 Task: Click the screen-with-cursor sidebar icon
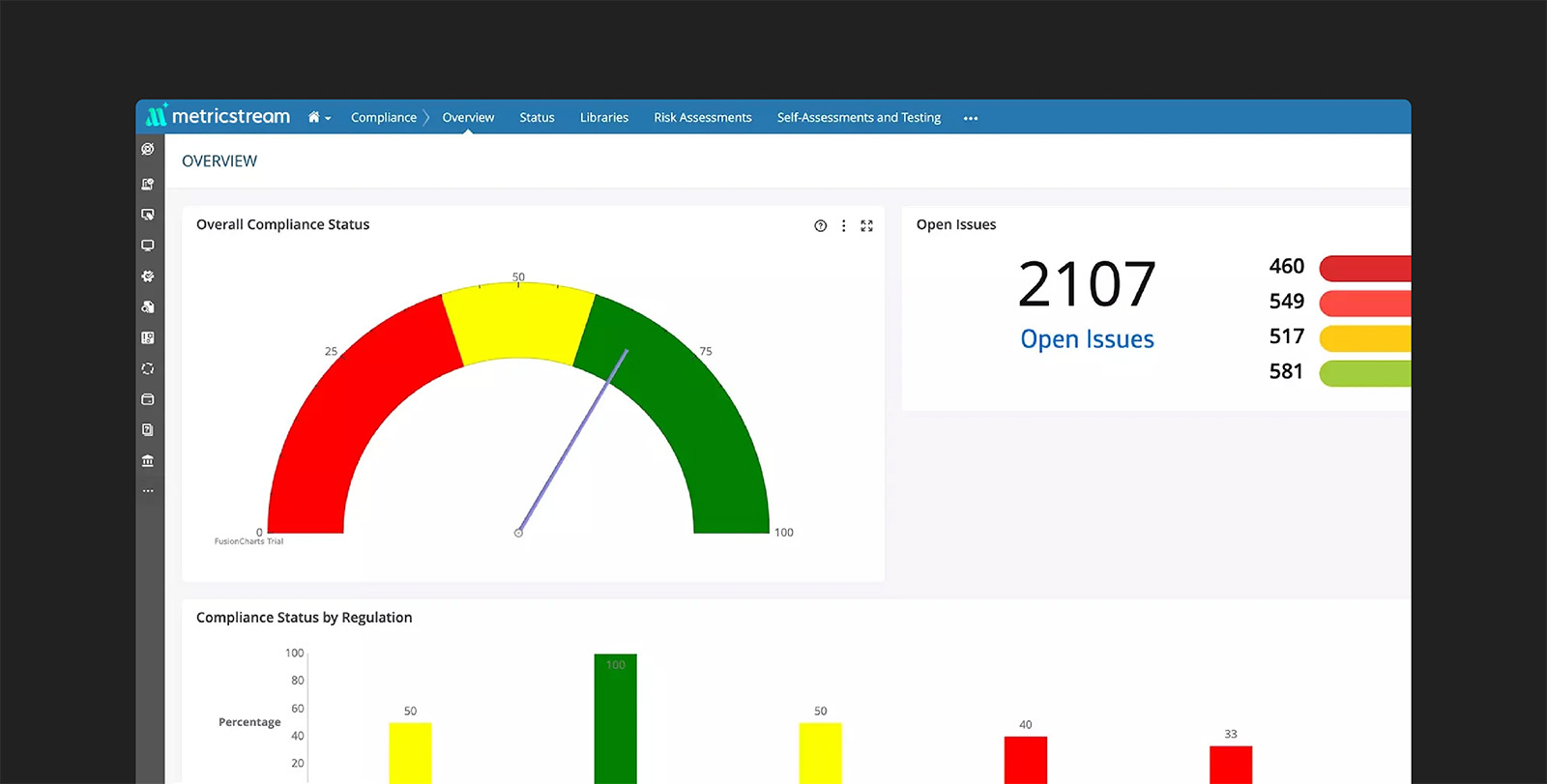[x=148, y=215]
